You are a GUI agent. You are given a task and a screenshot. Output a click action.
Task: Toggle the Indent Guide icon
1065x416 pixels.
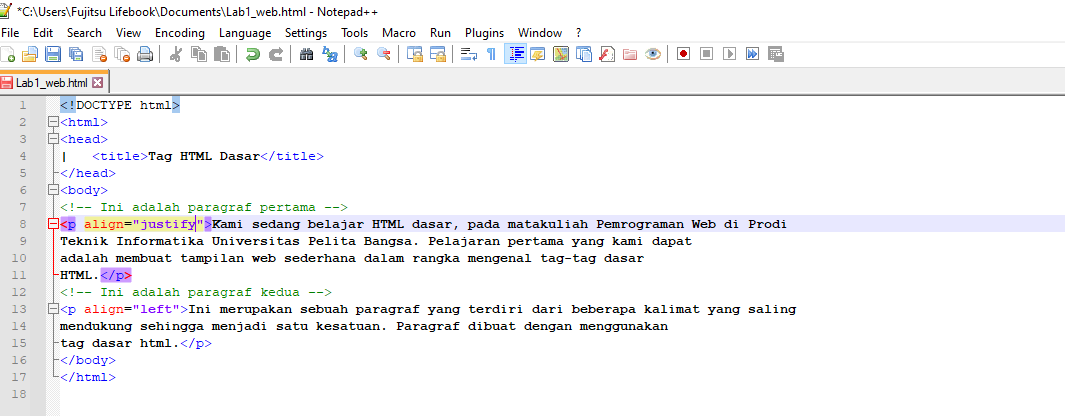pos(516,54)
